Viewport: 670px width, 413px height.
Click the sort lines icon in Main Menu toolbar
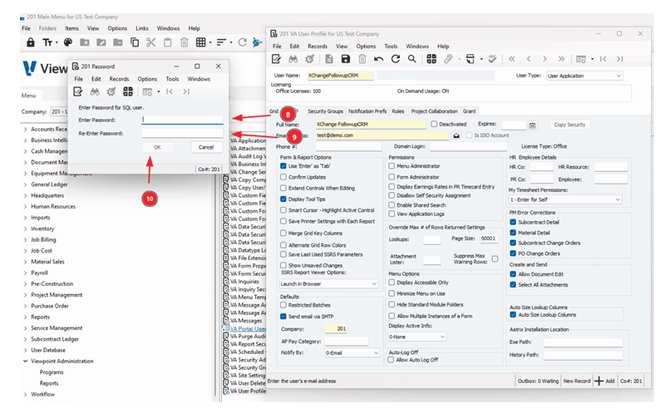click(x=221, y=42)
